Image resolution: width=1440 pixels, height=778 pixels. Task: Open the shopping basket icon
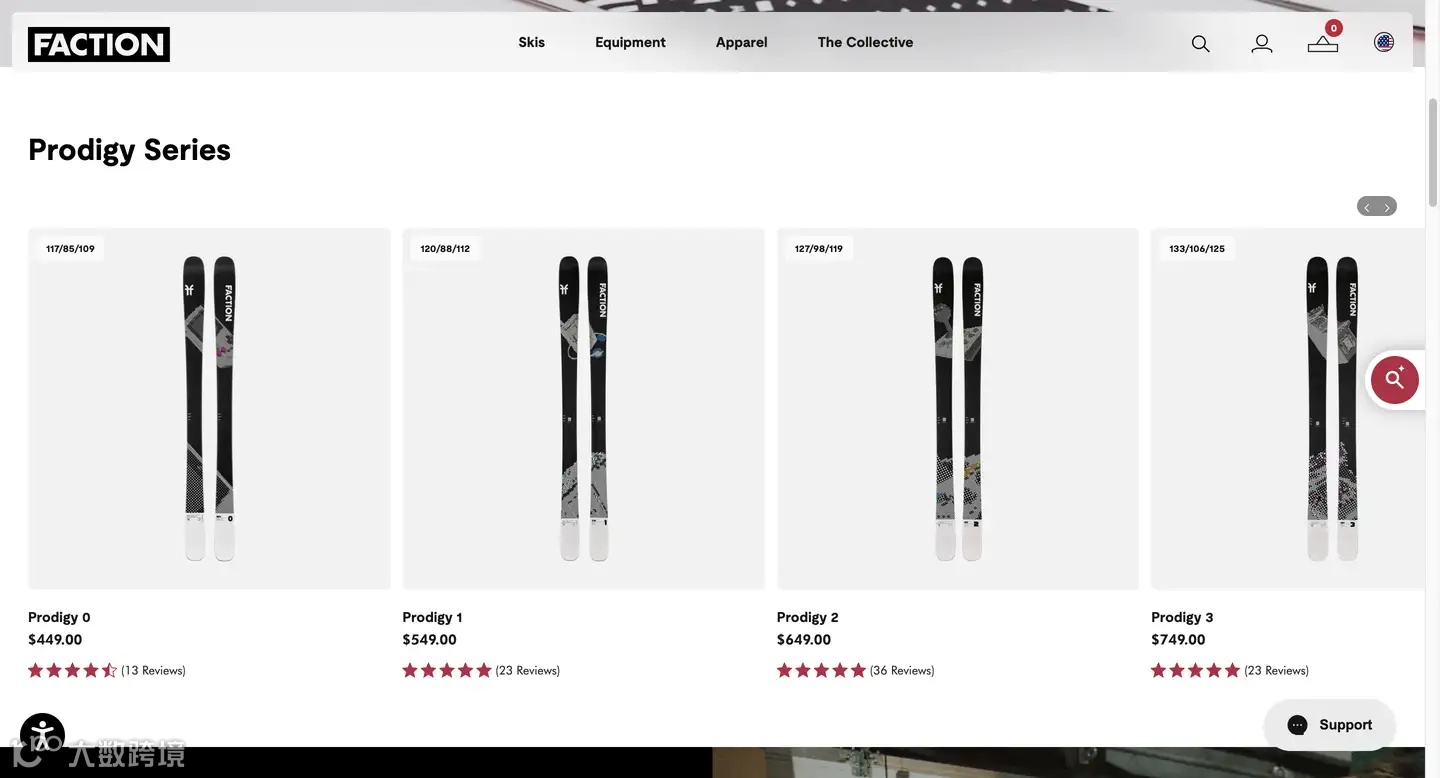1323,43
